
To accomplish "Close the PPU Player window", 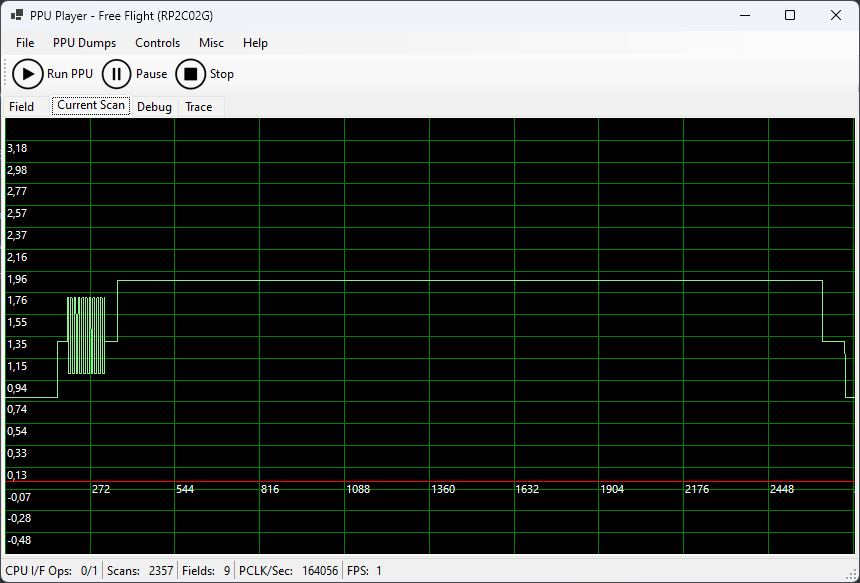I will pyautogui.click(x=836, y=15).
